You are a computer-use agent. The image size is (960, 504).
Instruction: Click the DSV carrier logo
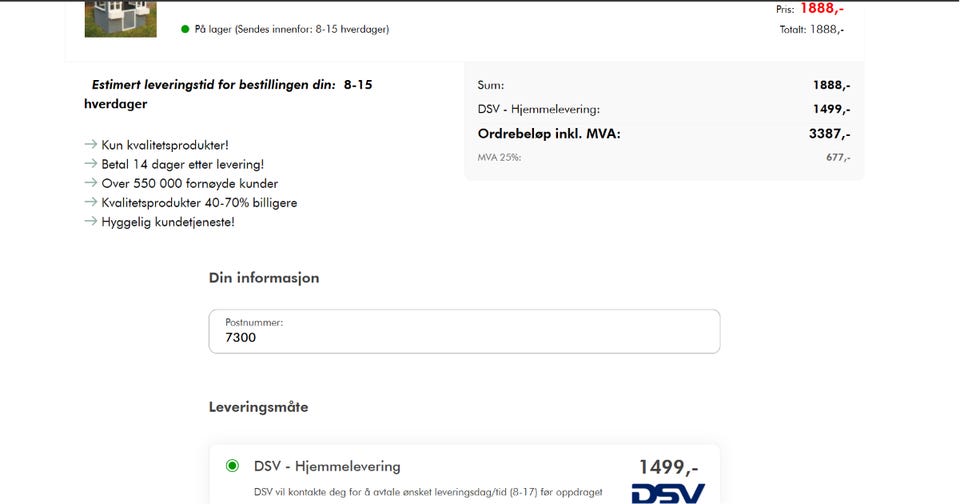pos(668,494)
